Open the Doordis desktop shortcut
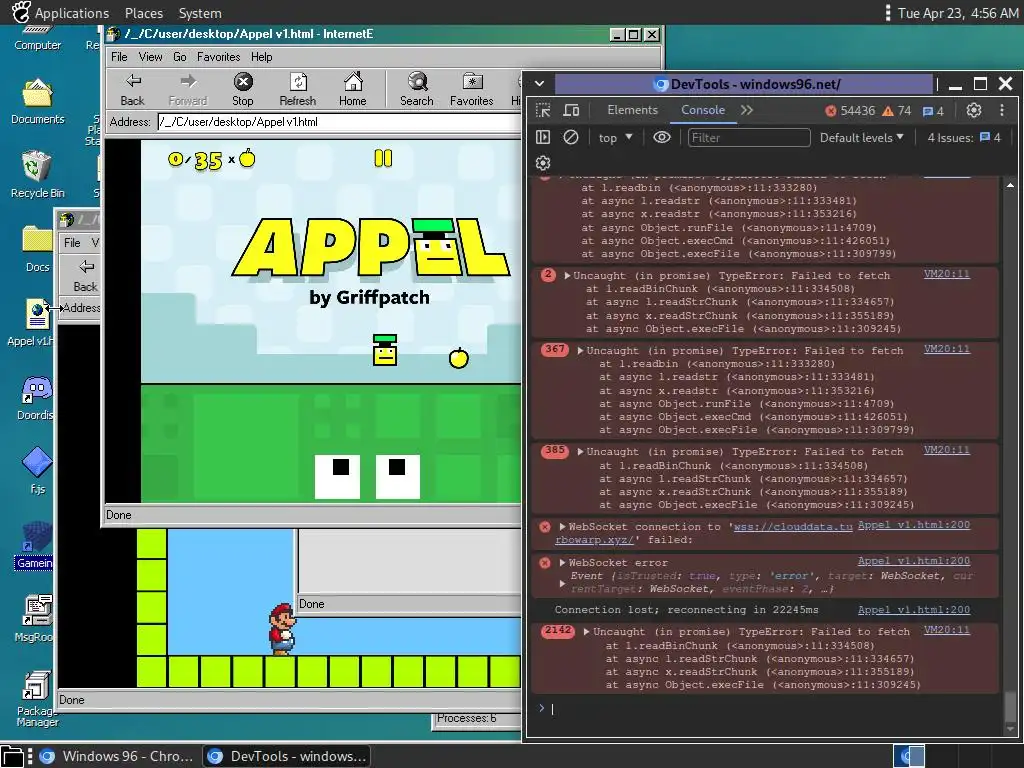Screen dimensions: 1024x768 point(37,398)
